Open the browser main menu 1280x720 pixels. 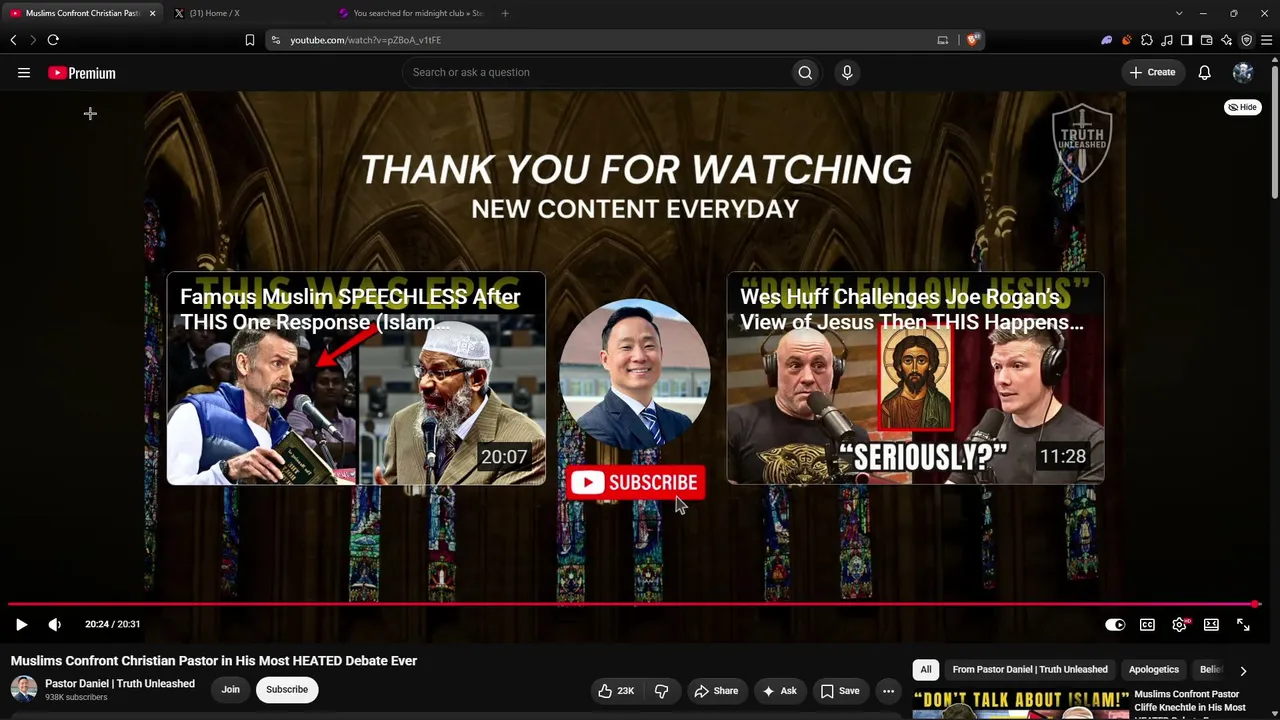1267,40
